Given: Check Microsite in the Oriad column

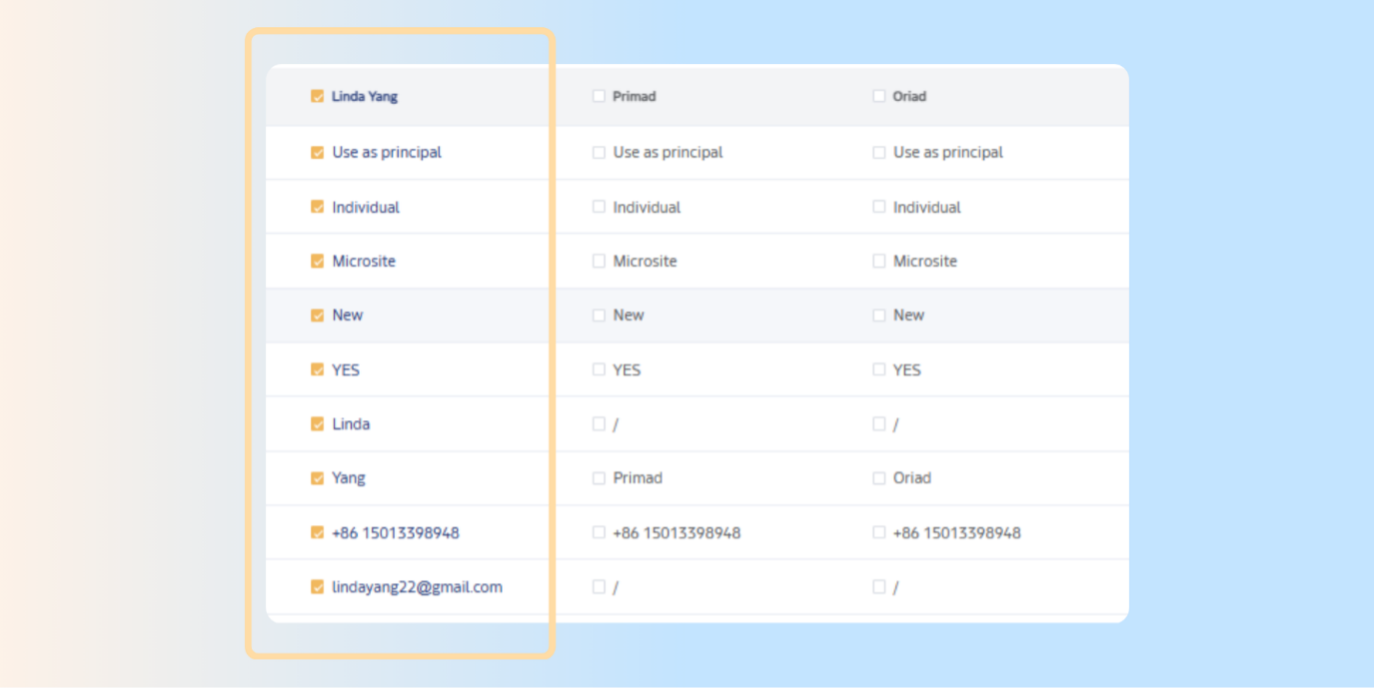Looking at the screenshot, I should [x=878, y=261].
